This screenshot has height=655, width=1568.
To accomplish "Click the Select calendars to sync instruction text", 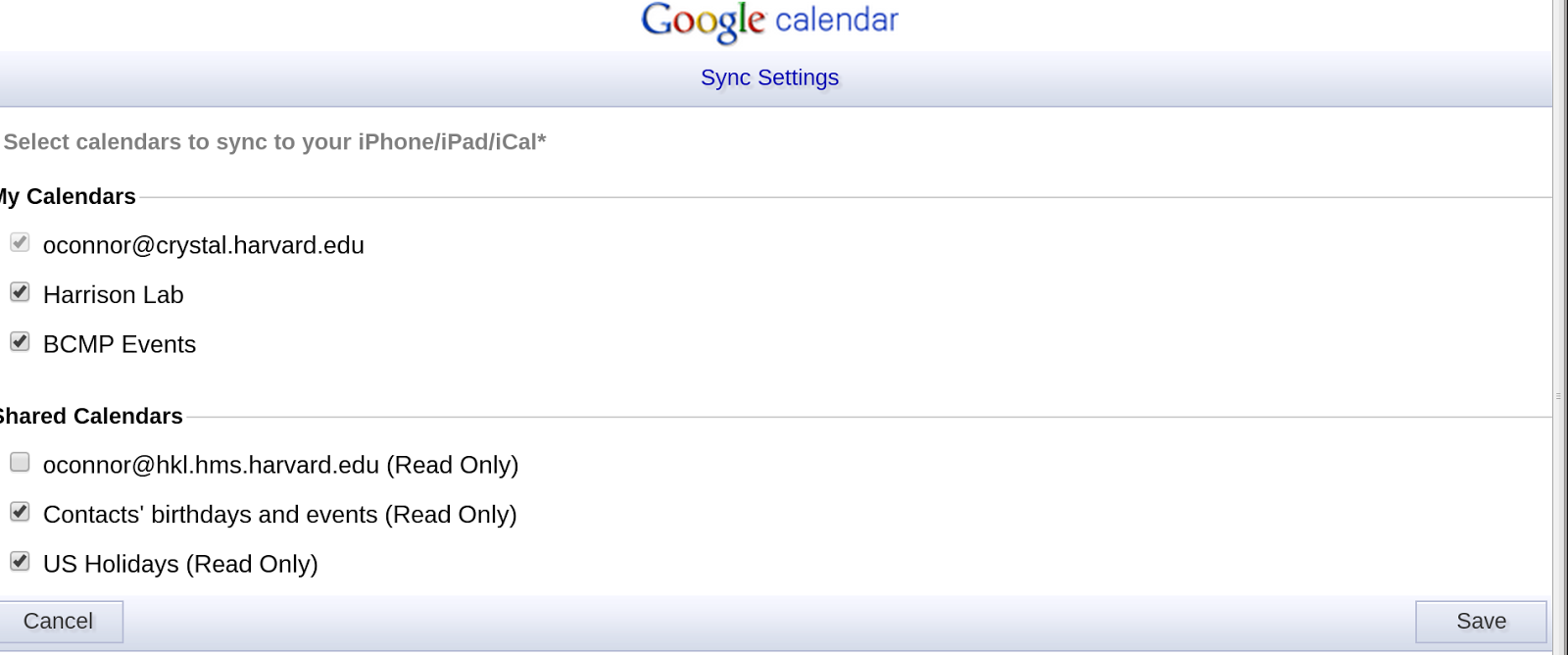I will coord(274,142).
